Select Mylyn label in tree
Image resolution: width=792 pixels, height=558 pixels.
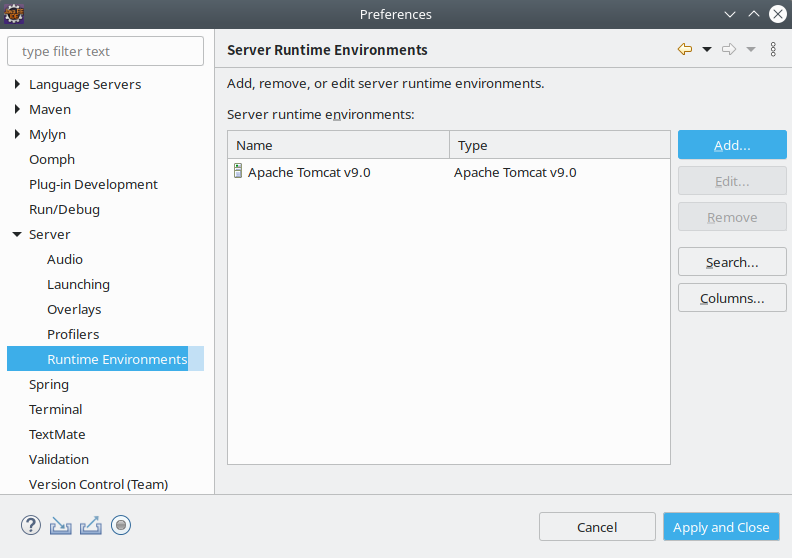click(47, 134)
